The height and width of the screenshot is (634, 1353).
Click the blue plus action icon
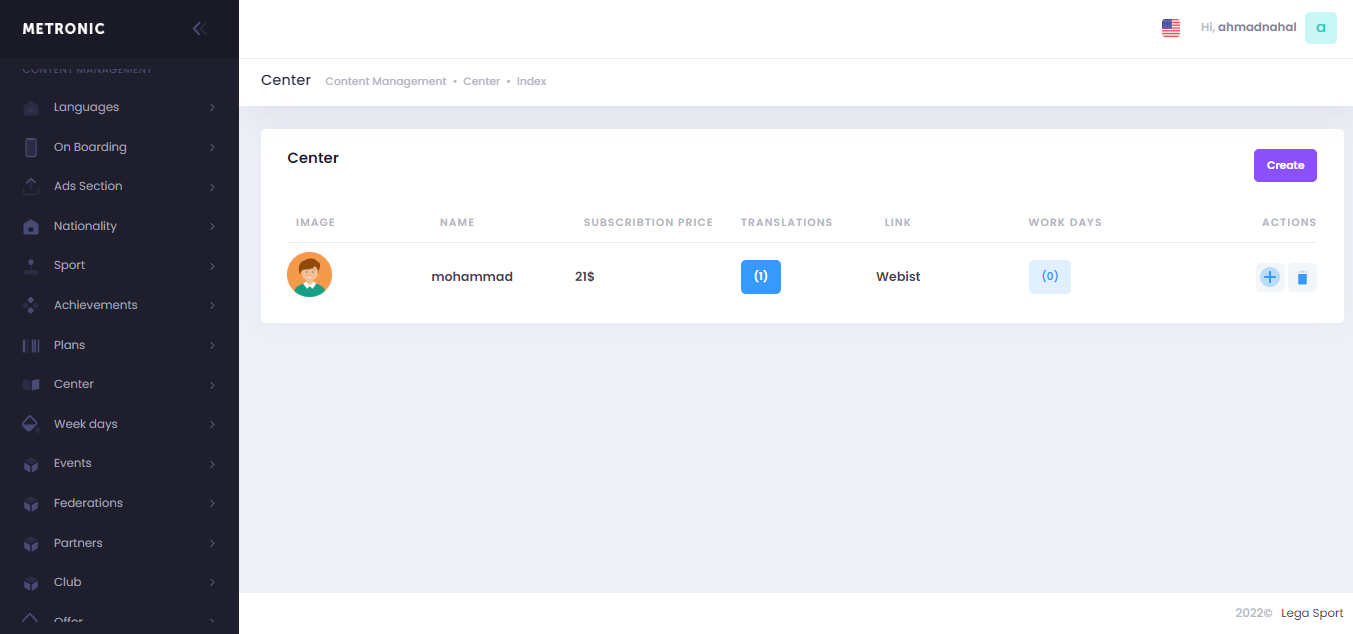click(1270, 277)
